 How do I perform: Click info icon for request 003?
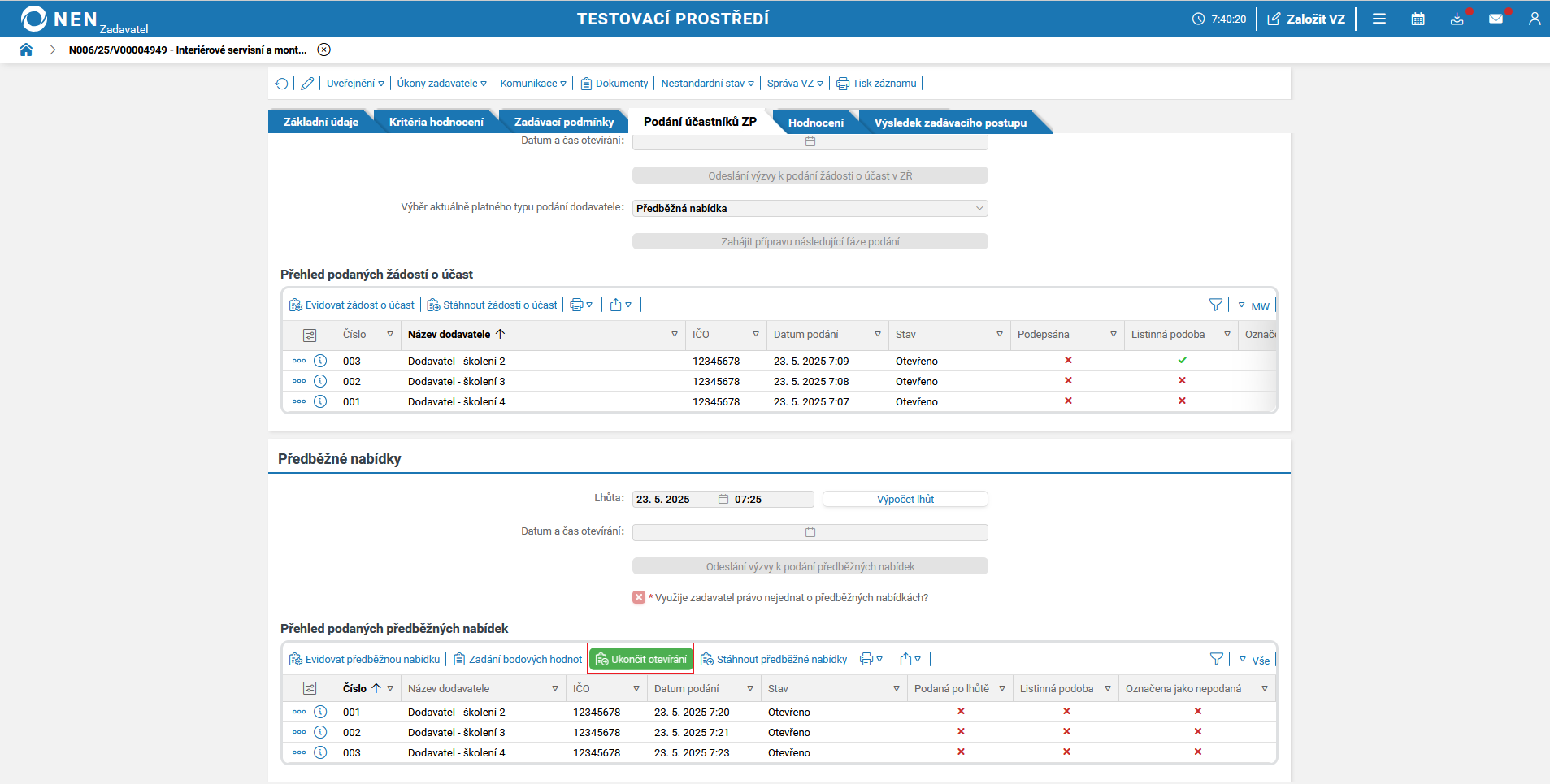320,361
